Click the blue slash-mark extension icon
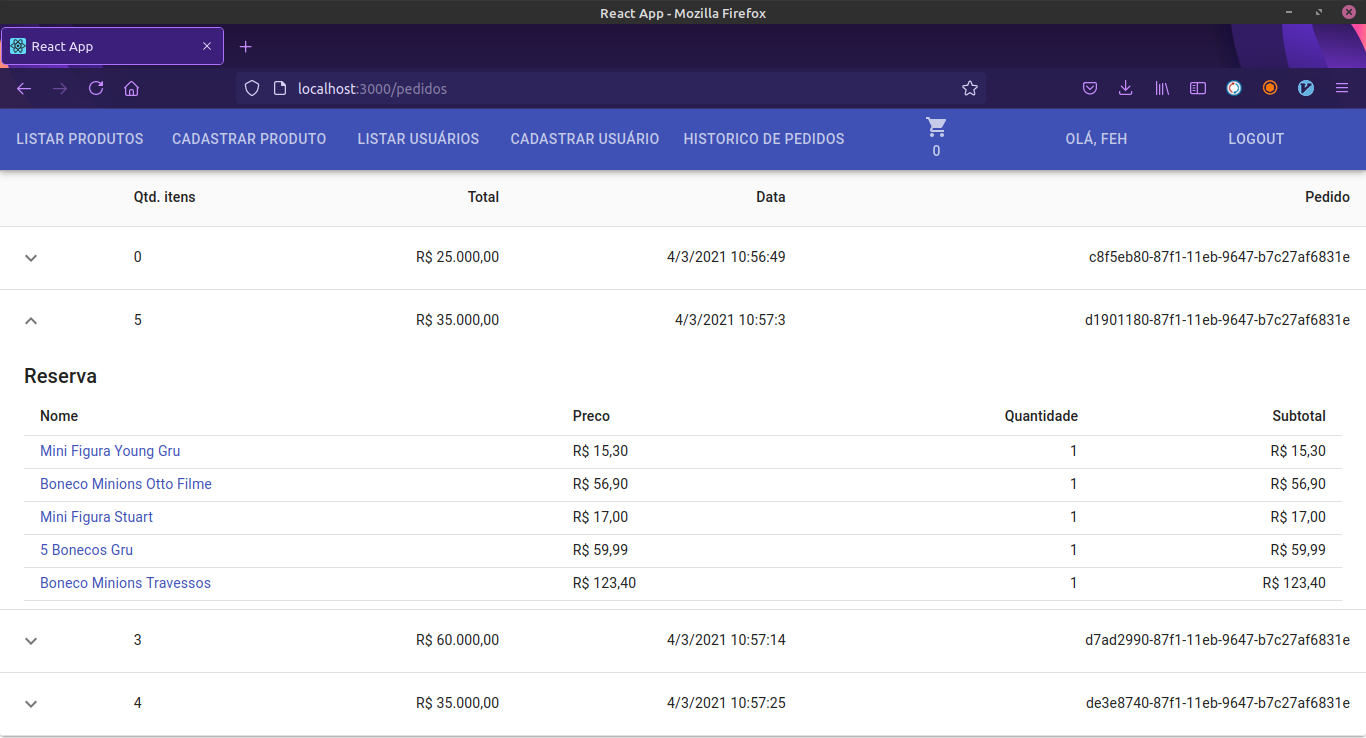1366x738 pixels. (1306, 88)
